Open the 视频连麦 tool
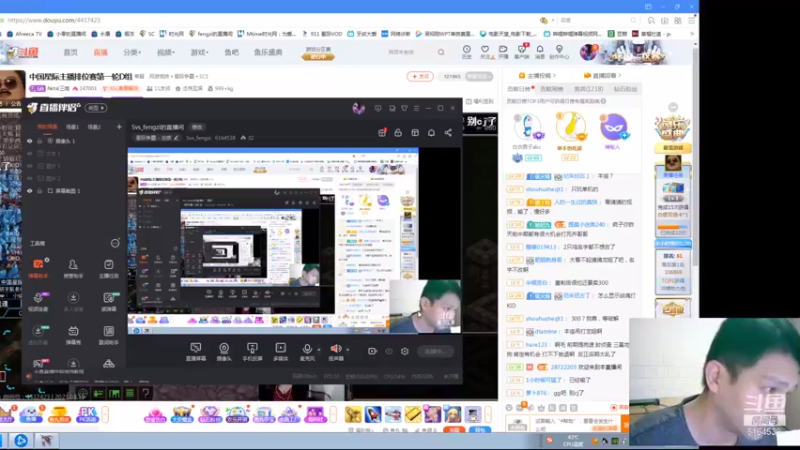The image size is (800, 450). click(38, 302)
